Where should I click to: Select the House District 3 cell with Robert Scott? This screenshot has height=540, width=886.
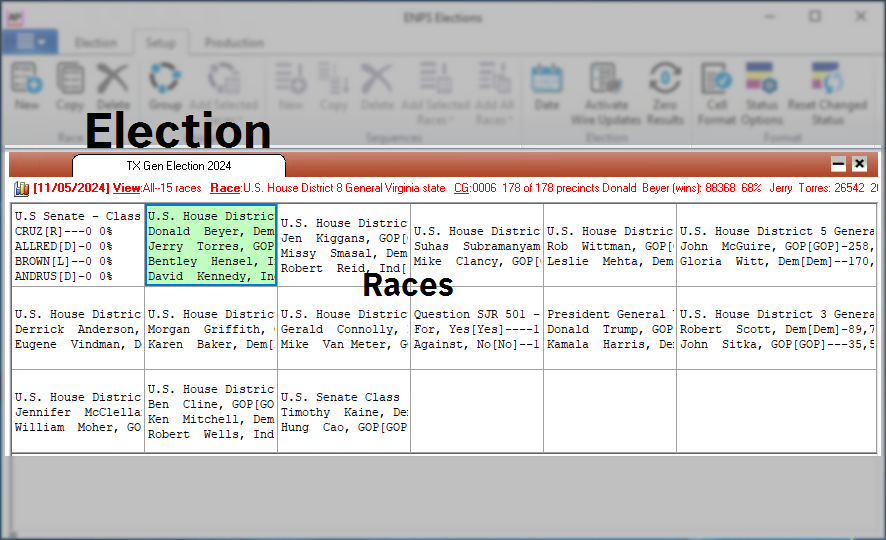click(x=776, y=328)
